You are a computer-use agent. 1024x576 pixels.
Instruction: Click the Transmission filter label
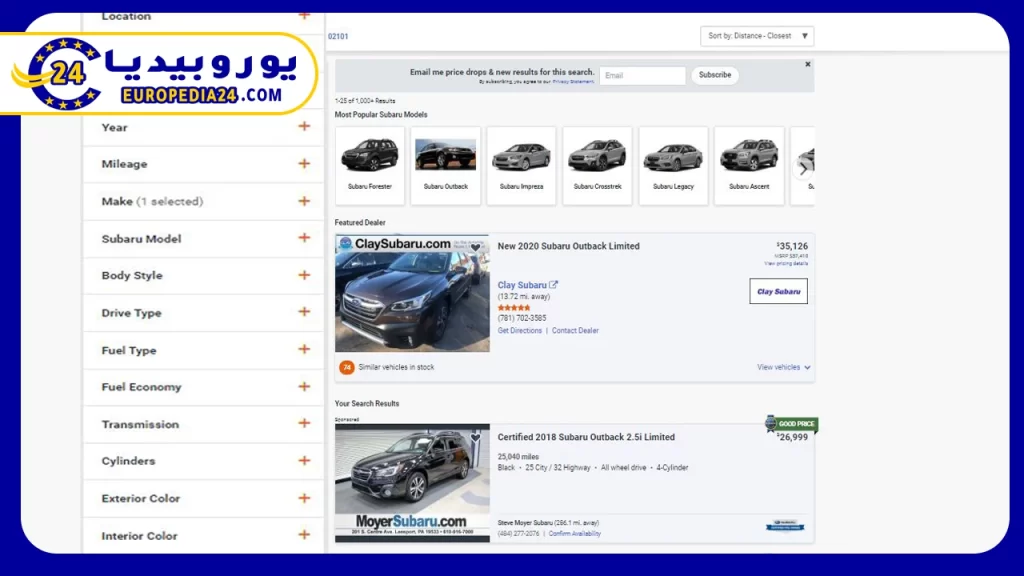(x=140, y=424)
